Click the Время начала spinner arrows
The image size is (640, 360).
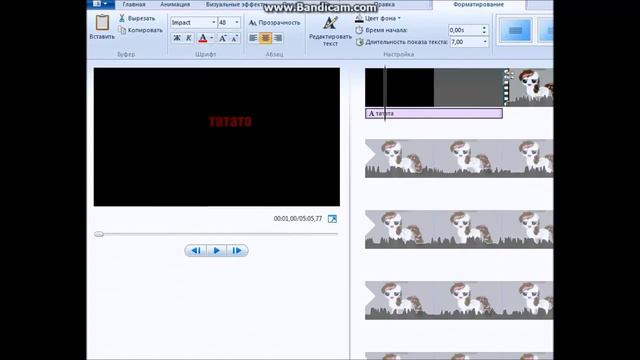pyautogui.click(x=484, y=30)
